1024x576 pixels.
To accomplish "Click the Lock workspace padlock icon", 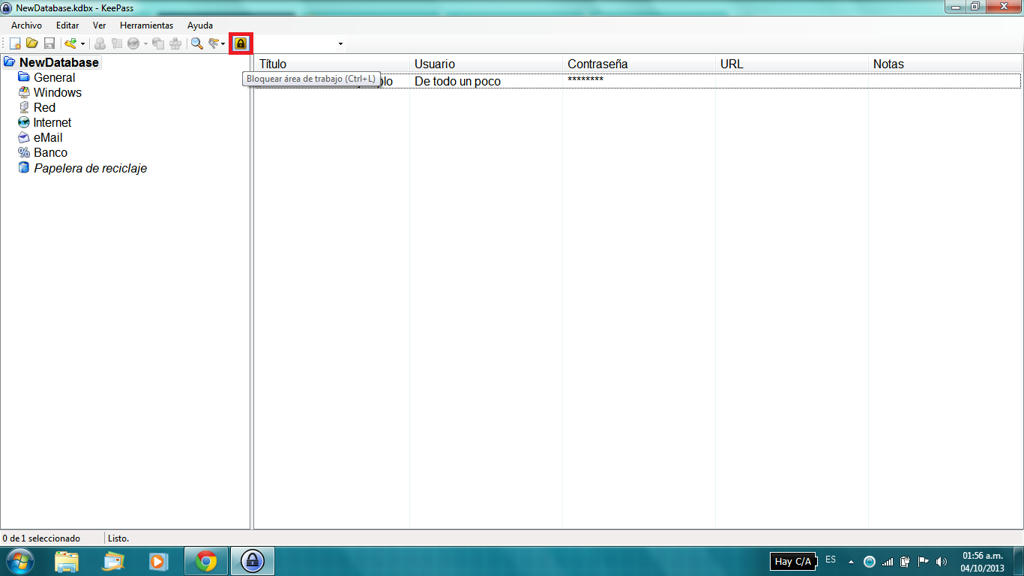I will 241,44.
